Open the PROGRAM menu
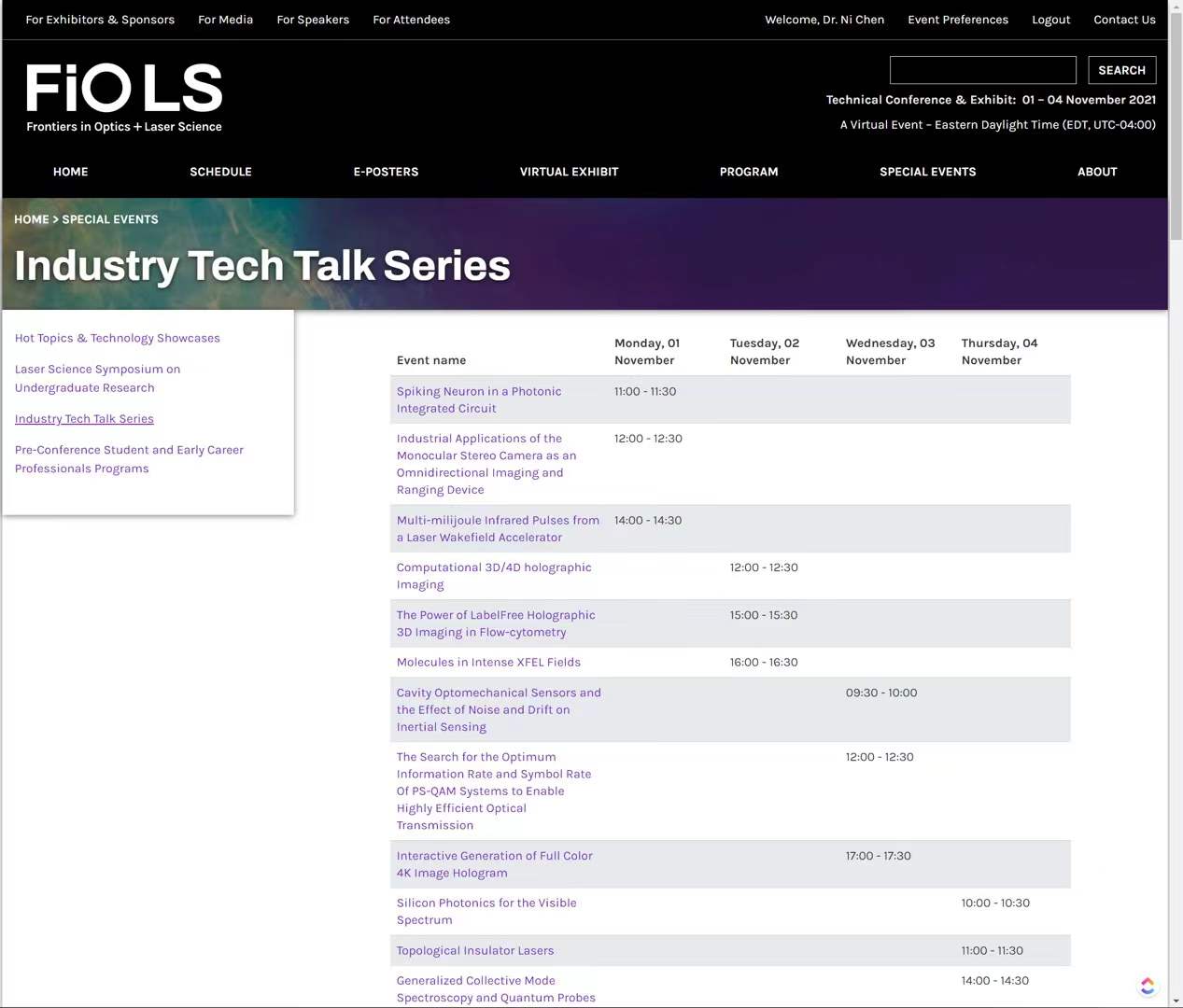The image size is (1183, 1008). (x=748, y=172)
